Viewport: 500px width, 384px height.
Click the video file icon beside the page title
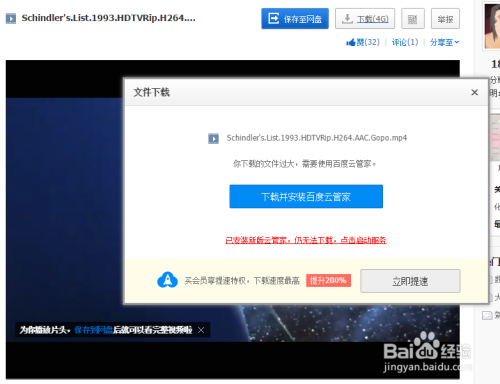[x=11, y=18]
